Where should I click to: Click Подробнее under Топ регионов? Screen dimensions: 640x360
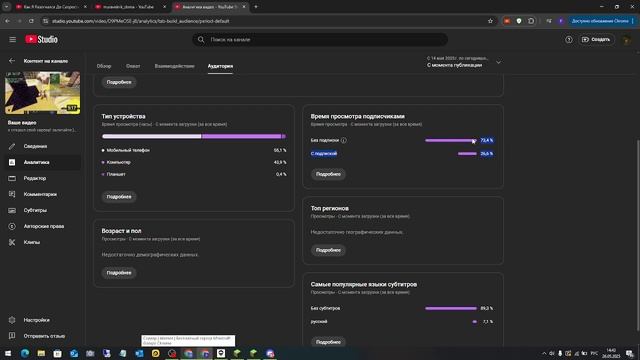pos(328,250)
